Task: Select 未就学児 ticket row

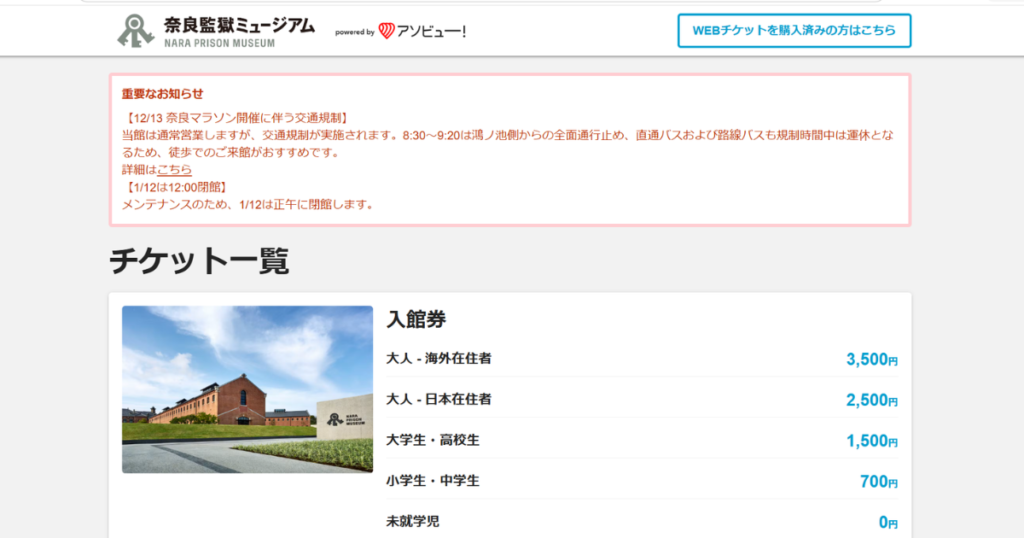Action: tap(642, 522)
